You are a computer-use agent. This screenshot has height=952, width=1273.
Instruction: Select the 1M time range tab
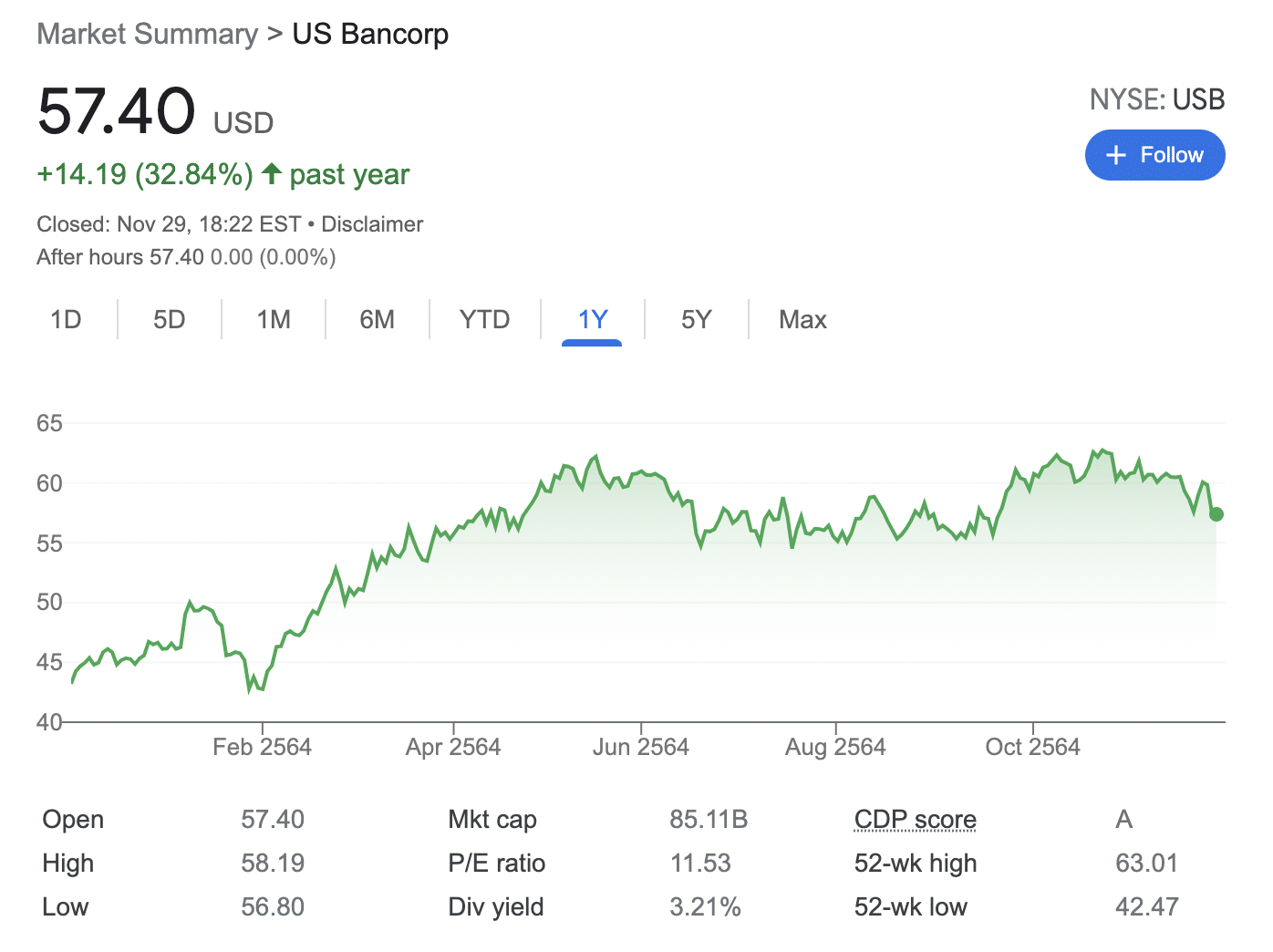274,319
